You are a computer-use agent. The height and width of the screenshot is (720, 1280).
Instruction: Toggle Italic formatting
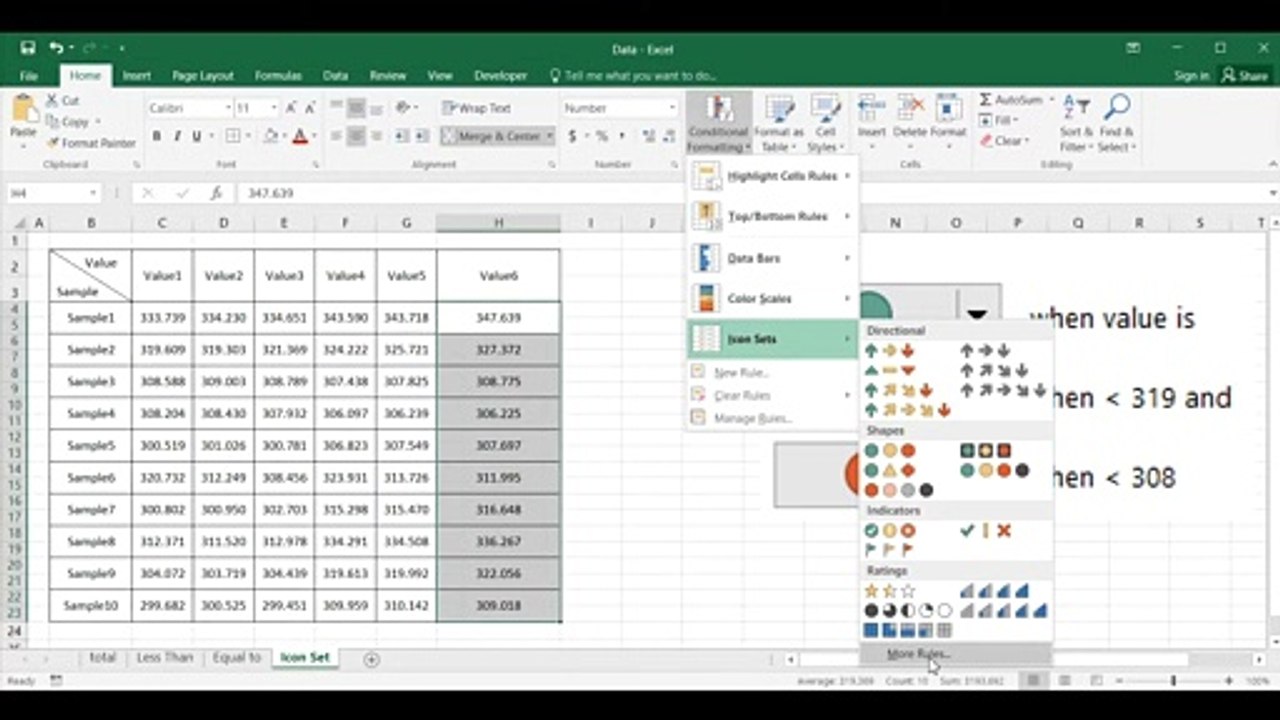click(176, 136)
